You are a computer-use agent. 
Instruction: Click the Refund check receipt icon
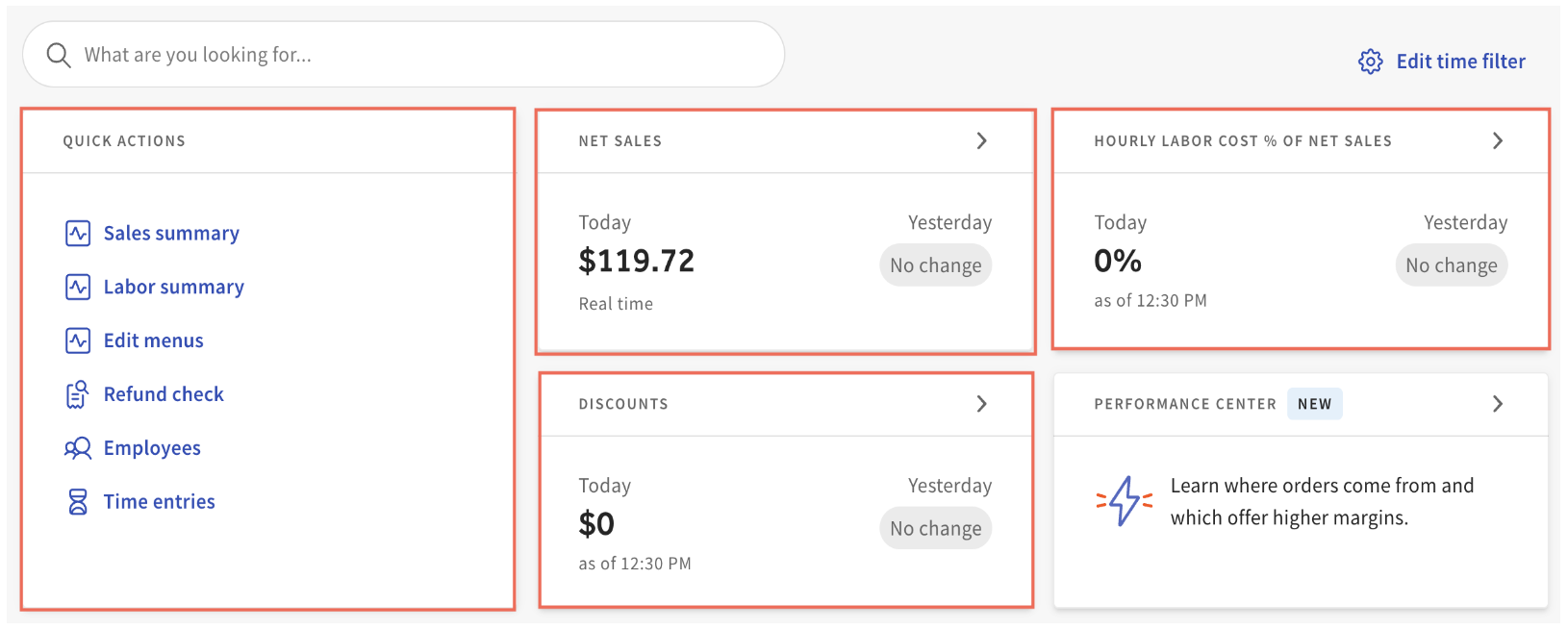(x=78, y=394)
